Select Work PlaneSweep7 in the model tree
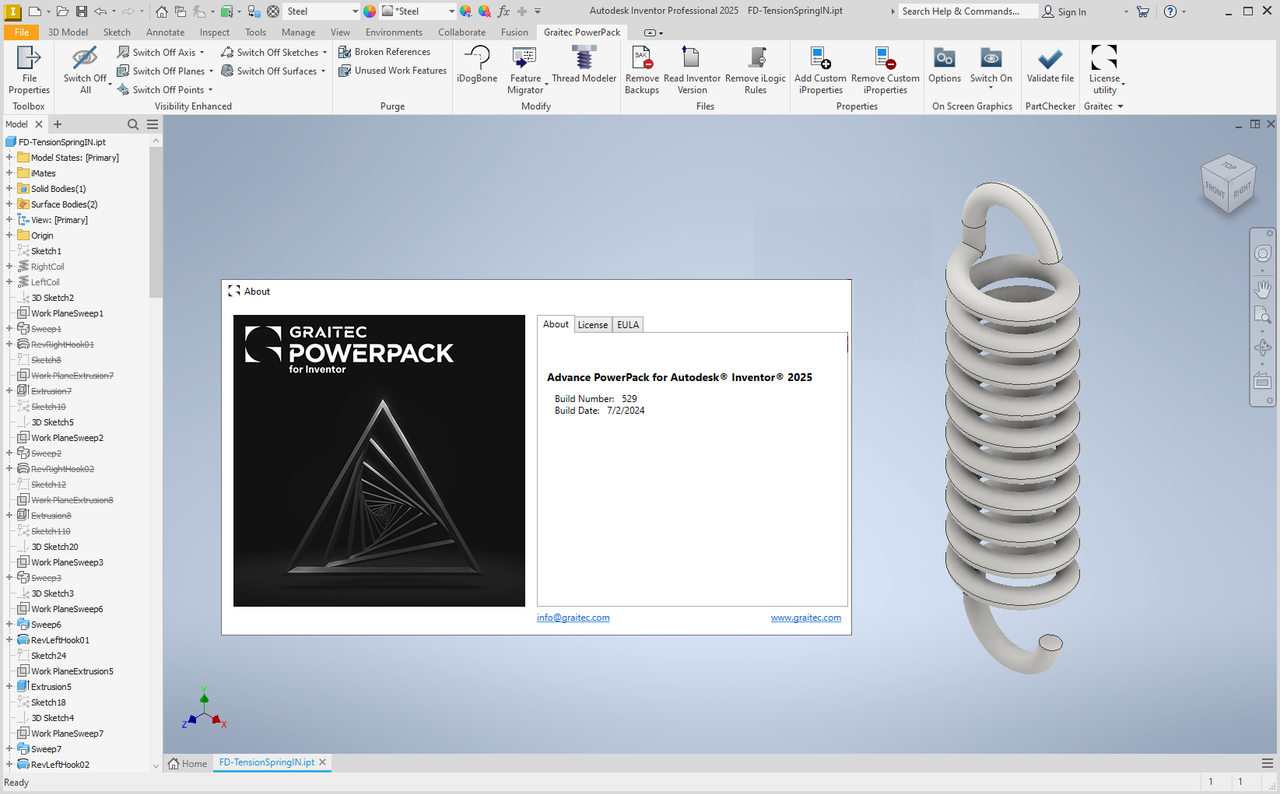1280x794 pixels. tap(67, 733)
